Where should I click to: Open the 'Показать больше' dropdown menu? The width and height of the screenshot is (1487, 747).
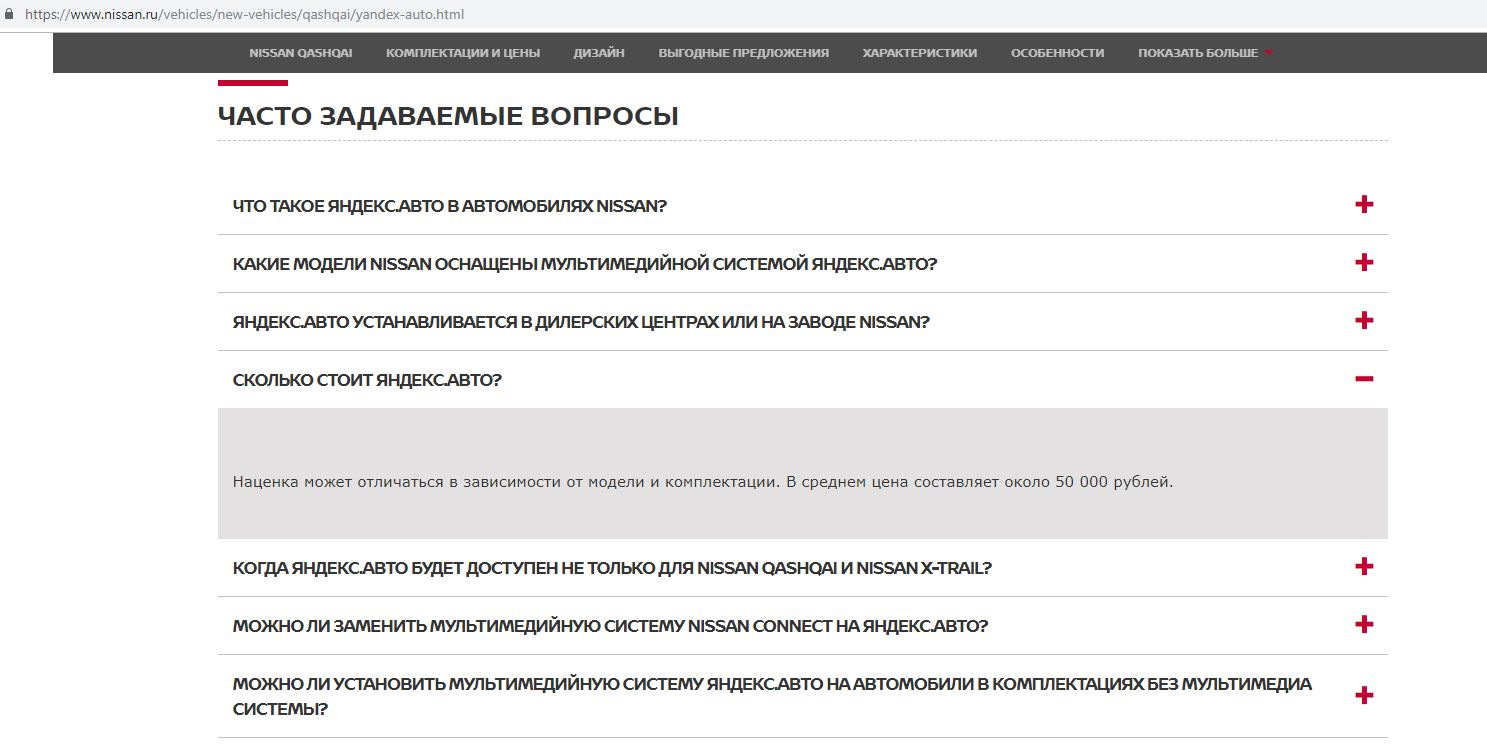[x=1205, y=53]
